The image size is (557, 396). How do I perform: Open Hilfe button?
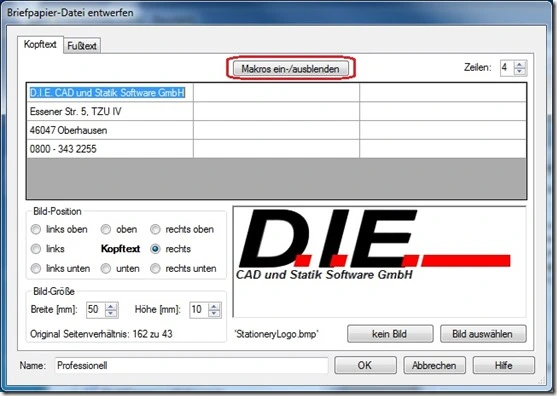pos(504,365)
